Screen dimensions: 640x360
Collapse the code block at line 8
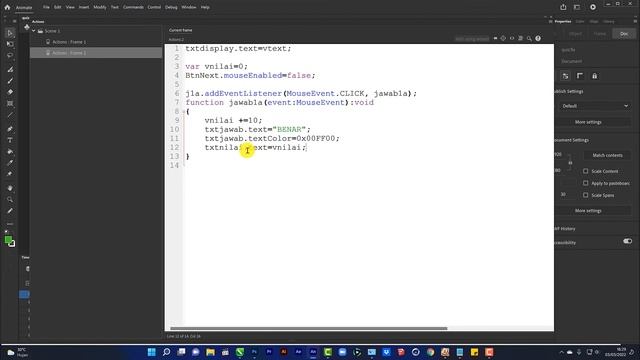183,111
